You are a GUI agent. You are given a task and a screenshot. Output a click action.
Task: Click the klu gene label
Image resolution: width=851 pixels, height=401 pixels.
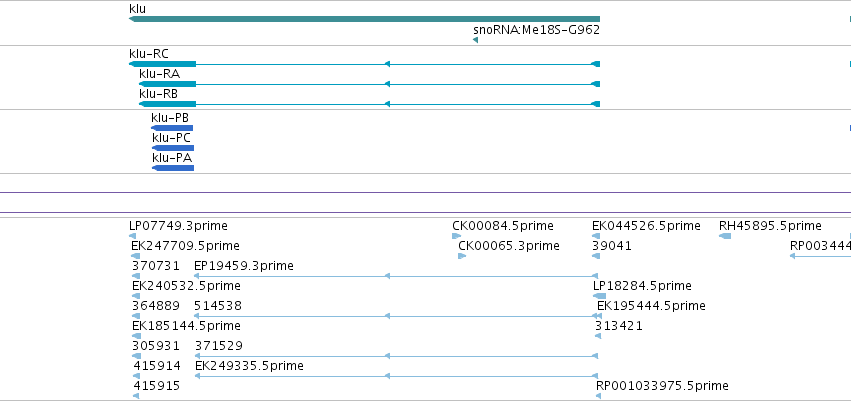pos(137,9)
